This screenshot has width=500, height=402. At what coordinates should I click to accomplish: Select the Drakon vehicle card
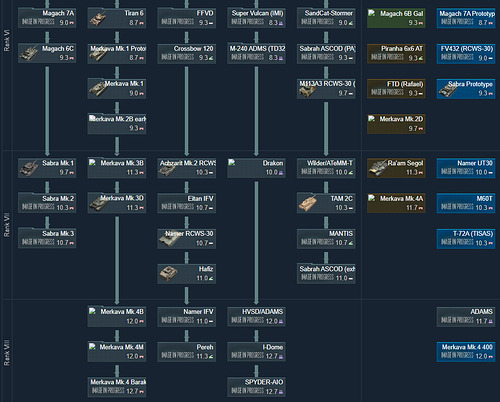pos(256,168)
